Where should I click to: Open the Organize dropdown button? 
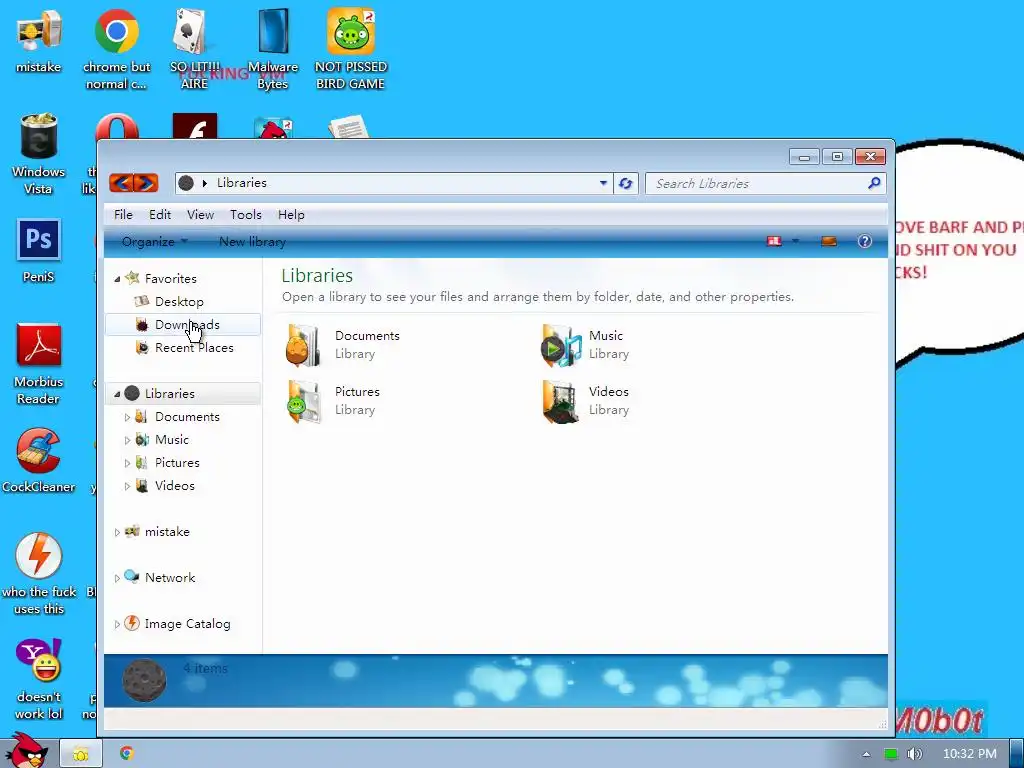pos(154,242)
